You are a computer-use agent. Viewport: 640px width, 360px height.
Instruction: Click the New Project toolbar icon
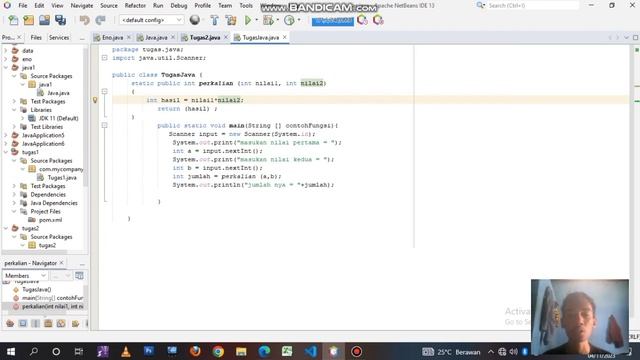tap(29, 20)
